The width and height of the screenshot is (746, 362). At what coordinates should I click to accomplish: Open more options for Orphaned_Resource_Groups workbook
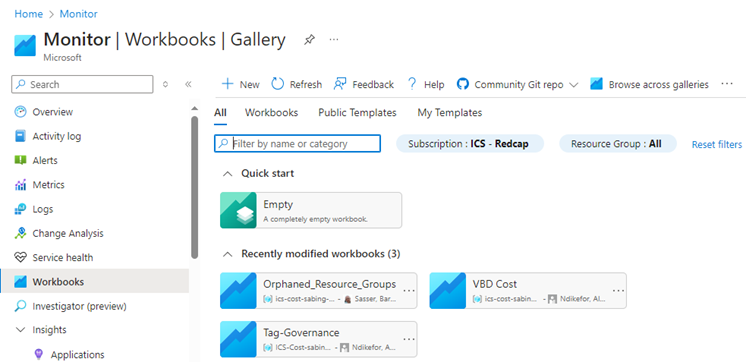pos(409,291)
